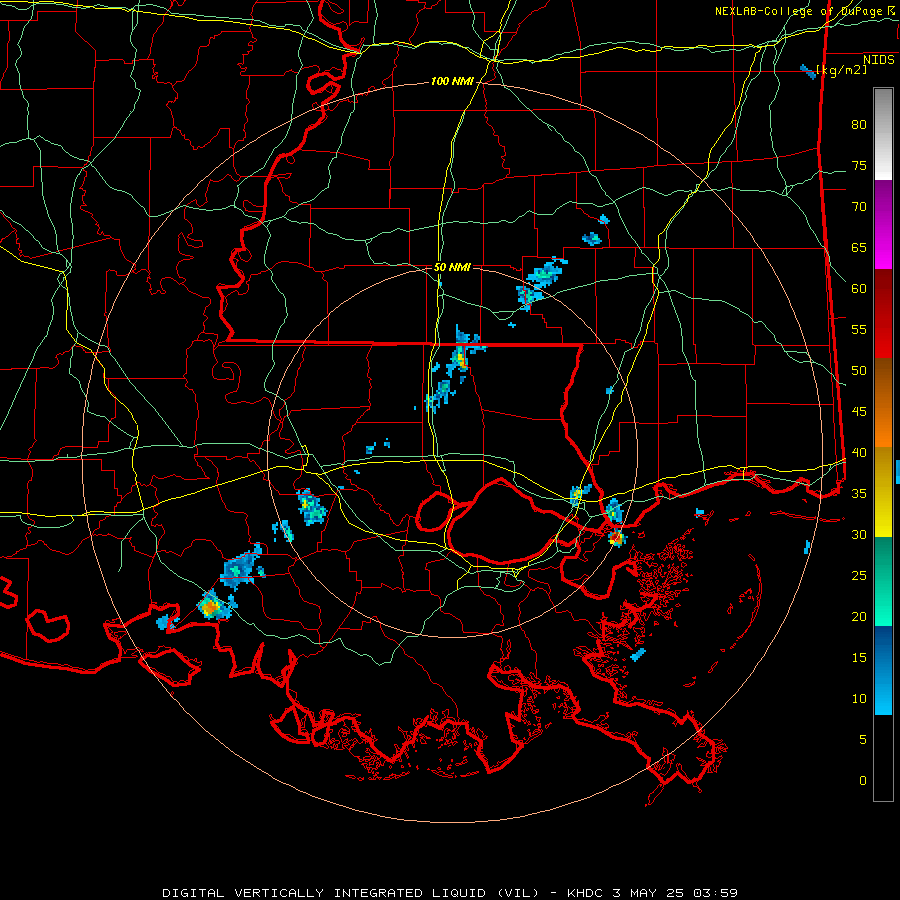The image size is (900, 900).
Task: Select the 100 NMI range ring label
Action: [x=452, y=82]
